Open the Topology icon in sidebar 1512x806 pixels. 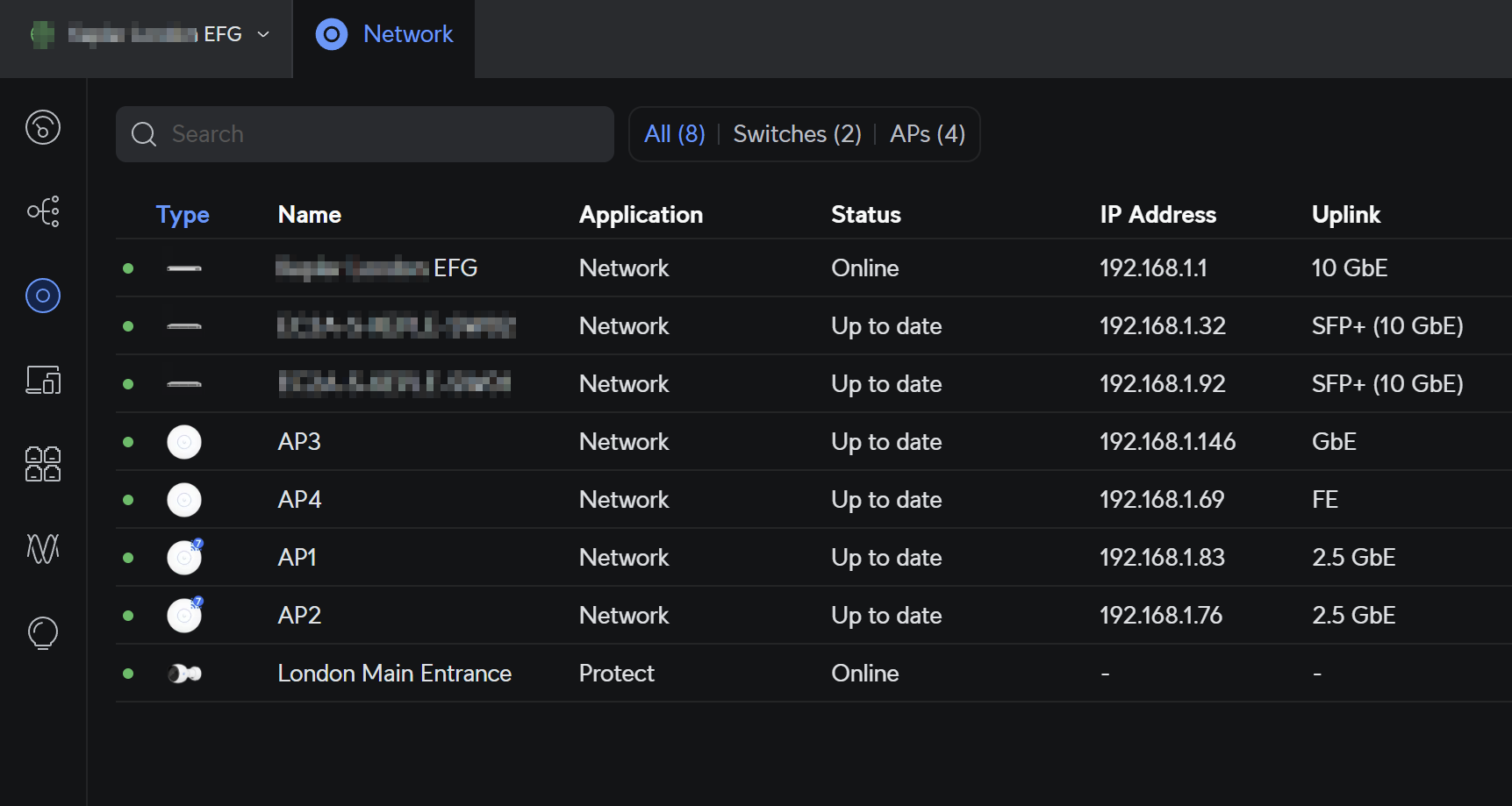pyautogui.click(x=43, y=211)
